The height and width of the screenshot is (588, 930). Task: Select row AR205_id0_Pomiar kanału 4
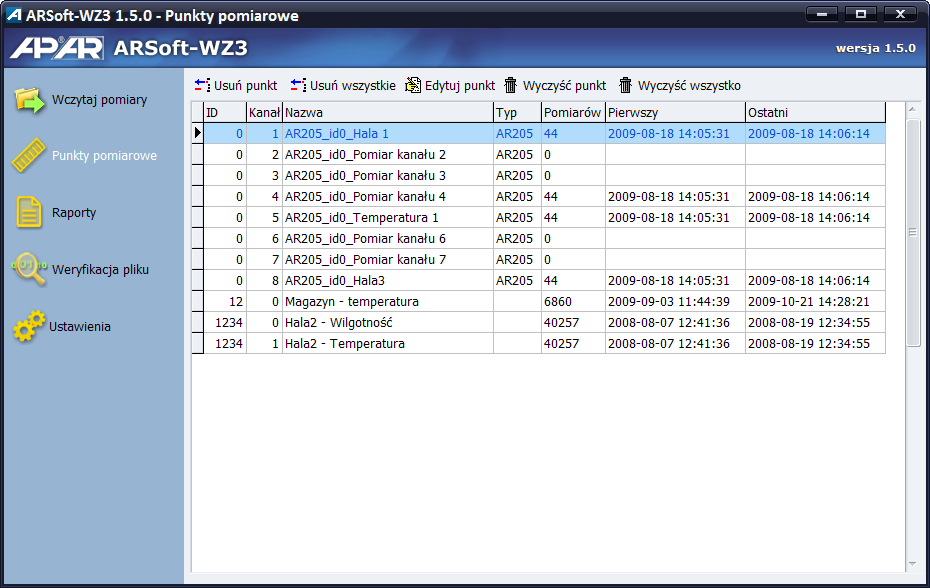(x=539, y=196)
